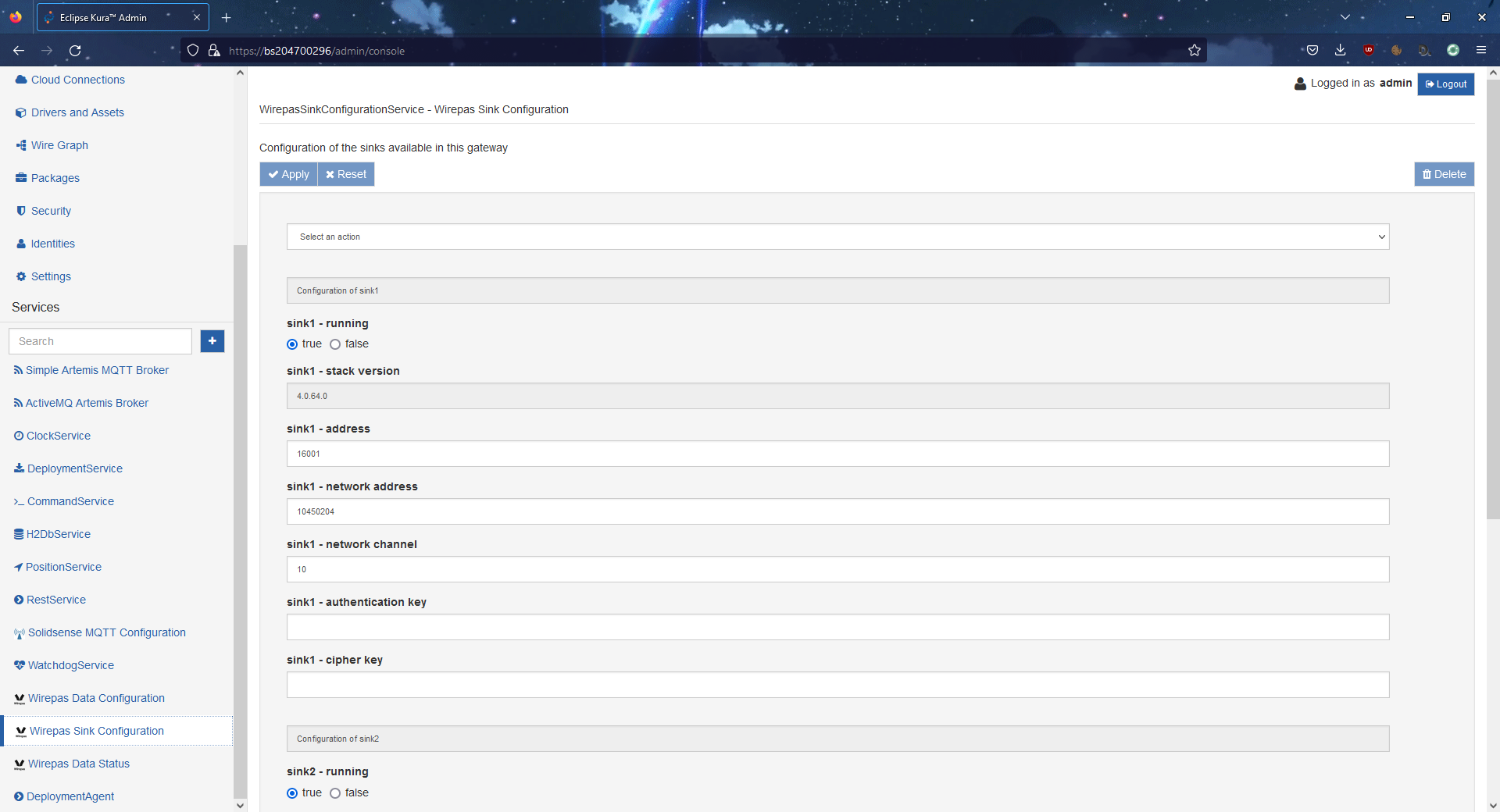Click the Settings gear icon in sidebar

(x=21, y=276)
